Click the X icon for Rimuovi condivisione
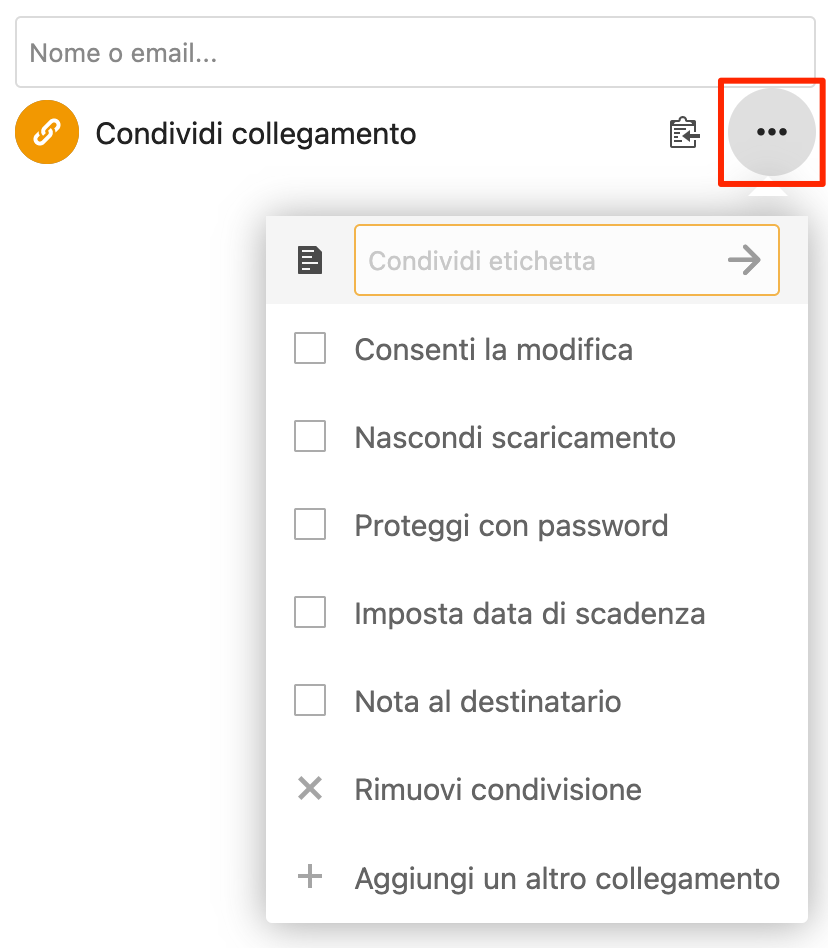The image size is (828, 948). [x=310, y=788]
